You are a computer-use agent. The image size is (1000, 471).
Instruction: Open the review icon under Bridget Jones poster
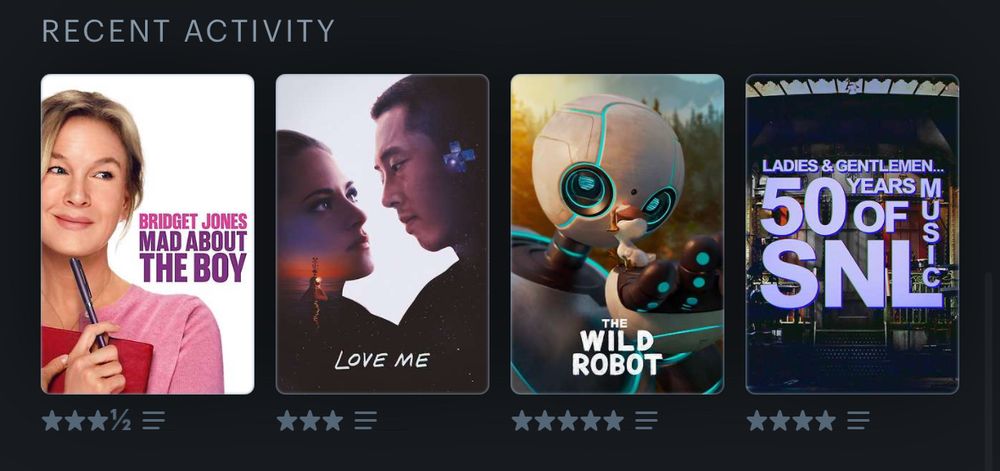click(153, 421)
